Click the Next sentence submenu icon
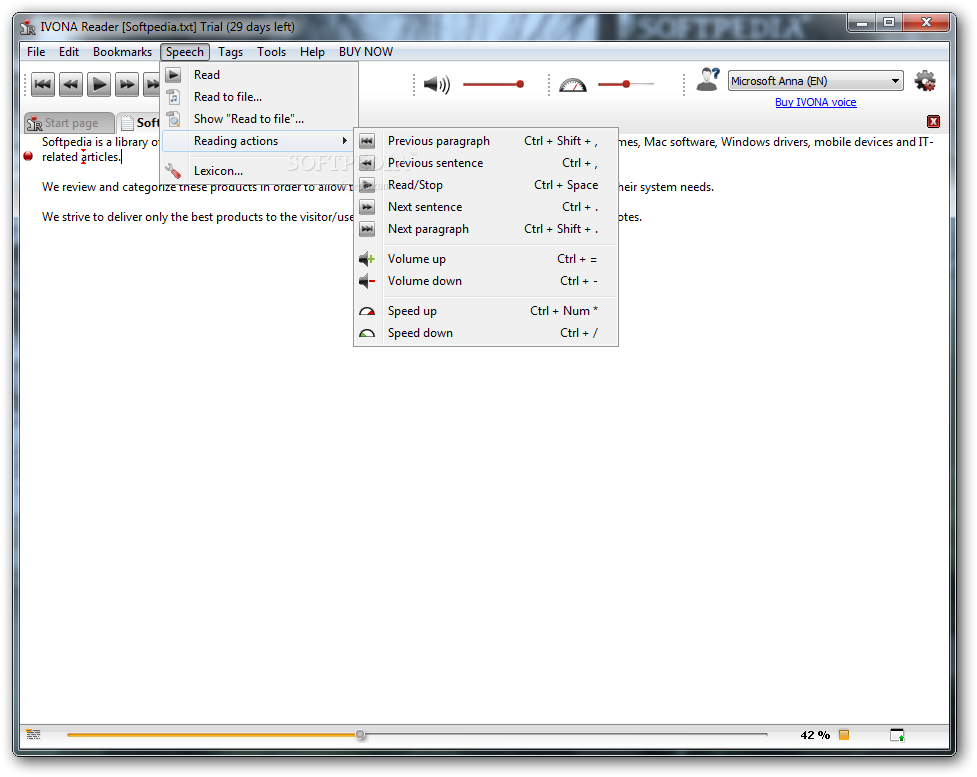 tap(368, 207)
